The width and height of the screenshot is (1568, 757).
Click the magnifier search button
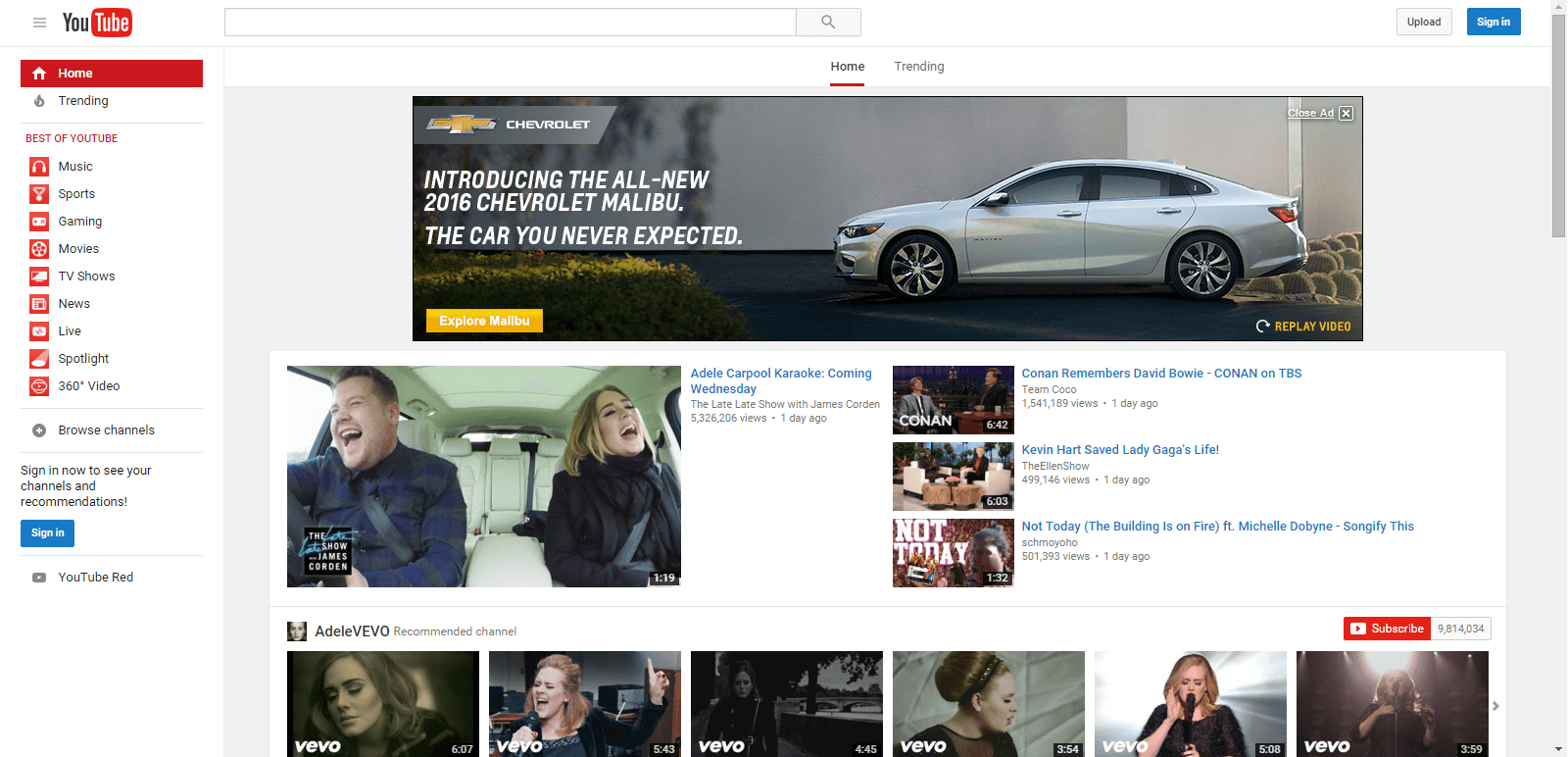828,23
